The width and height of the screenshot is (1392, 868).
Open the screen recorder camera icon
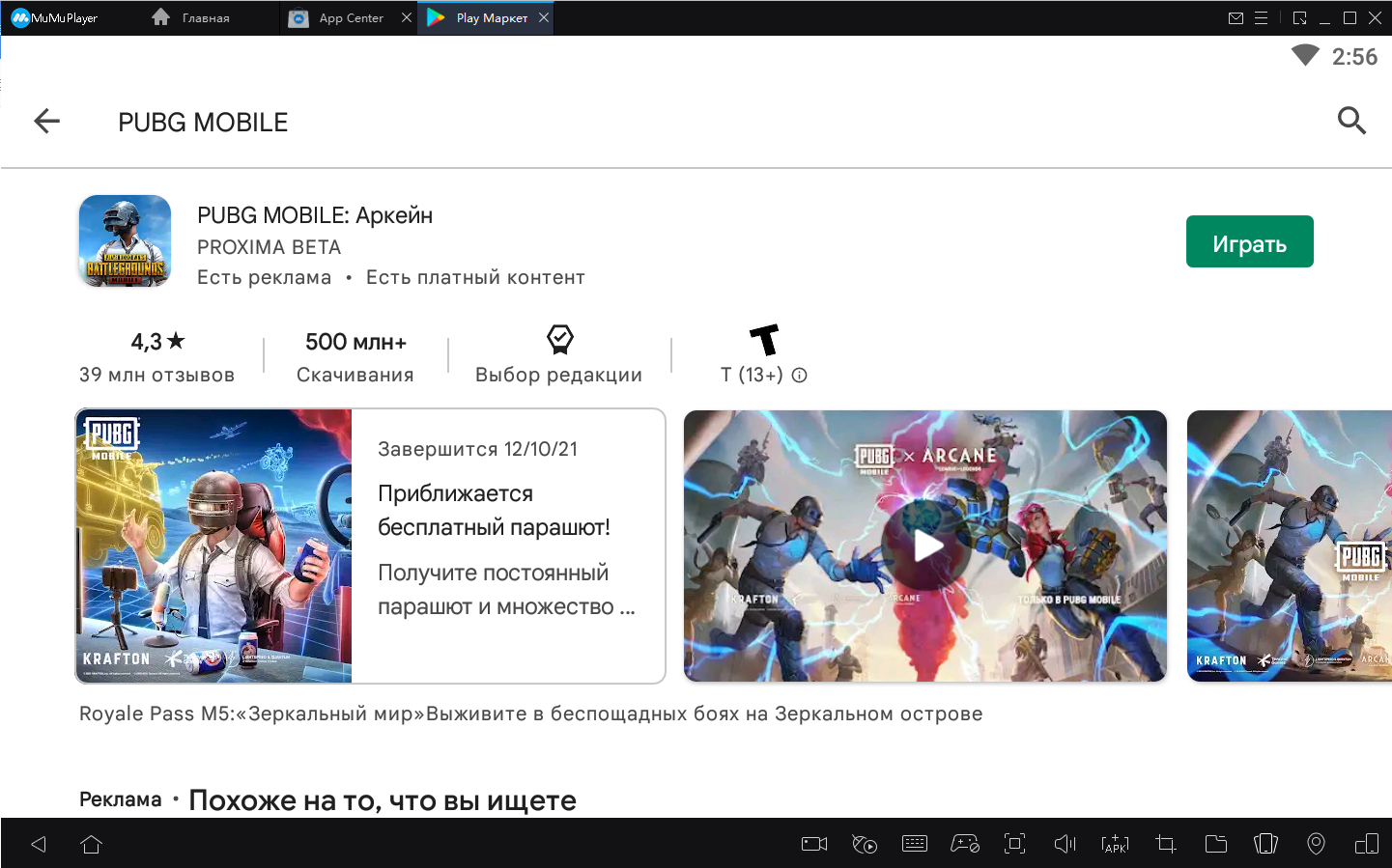pyautogui.click(x=814, y=844)
